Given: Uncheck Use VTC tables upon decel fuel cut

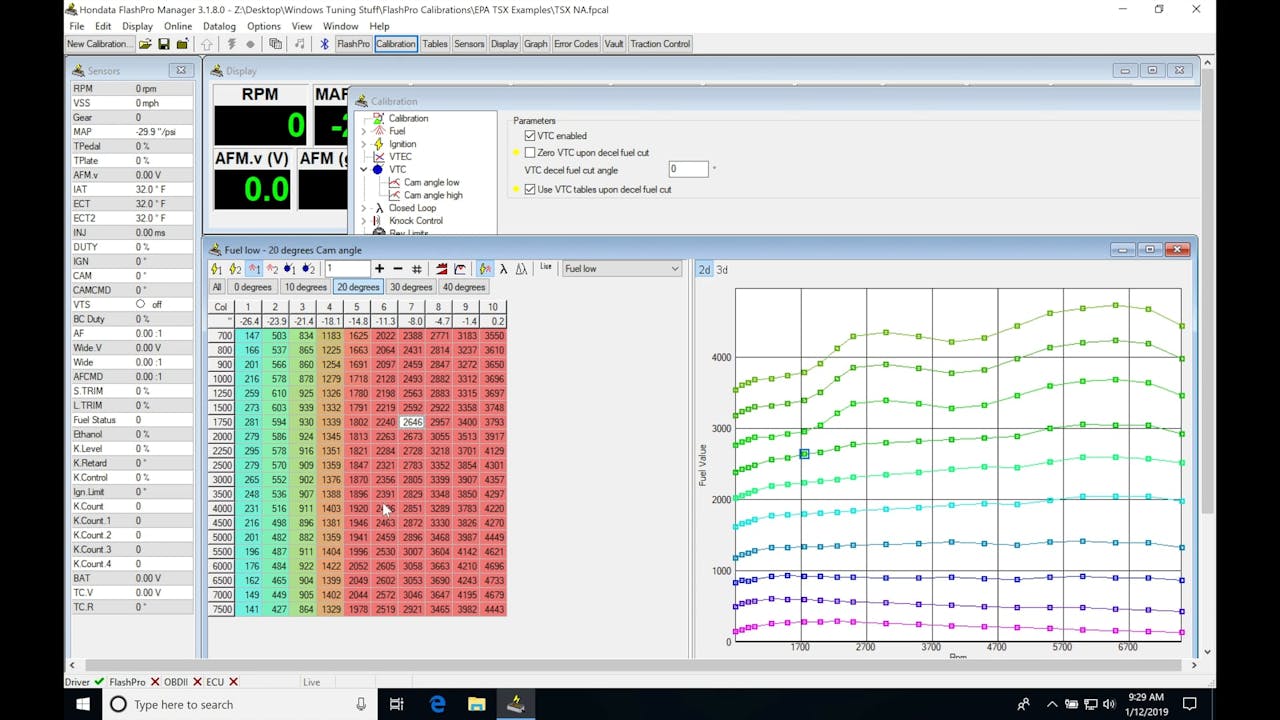Looking at the screenshot, I should (530, 189).
